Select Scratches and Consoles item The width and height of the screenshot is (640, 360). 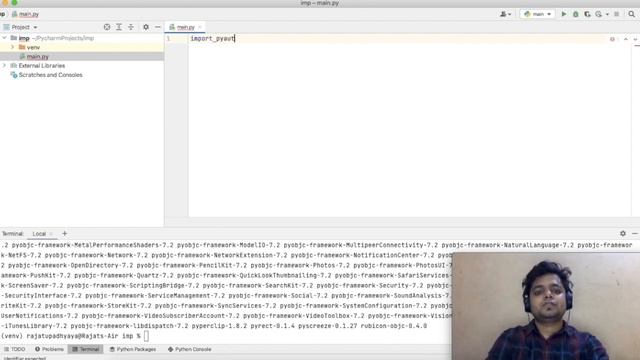[x=50, y=75]
